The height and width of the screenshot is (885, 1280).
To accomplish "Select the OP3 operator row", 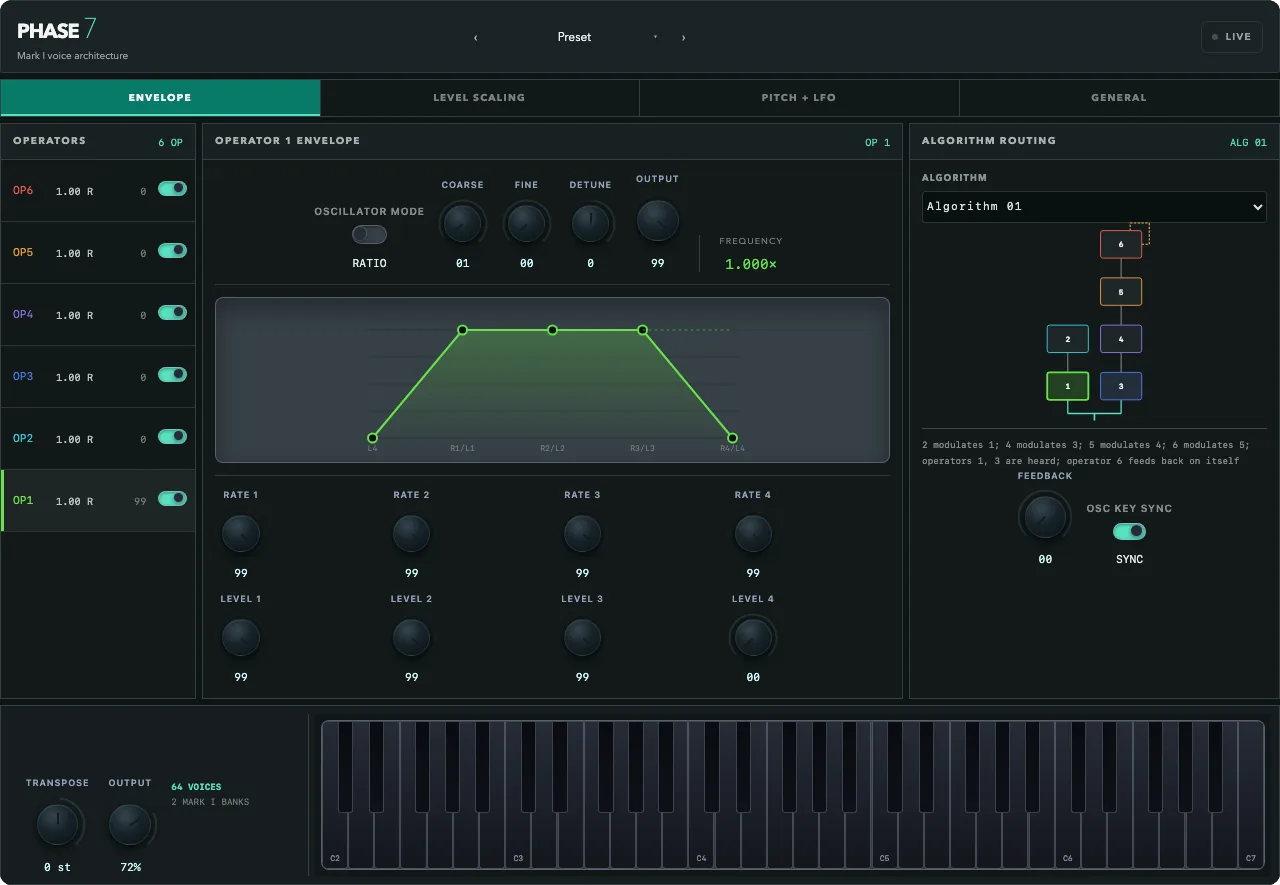I will (98, 377).
